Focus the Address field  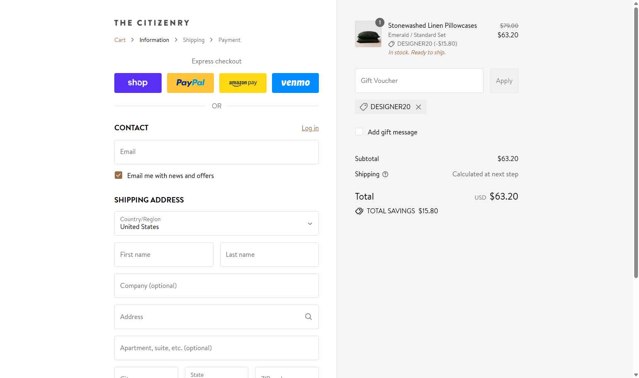[216, 317]
